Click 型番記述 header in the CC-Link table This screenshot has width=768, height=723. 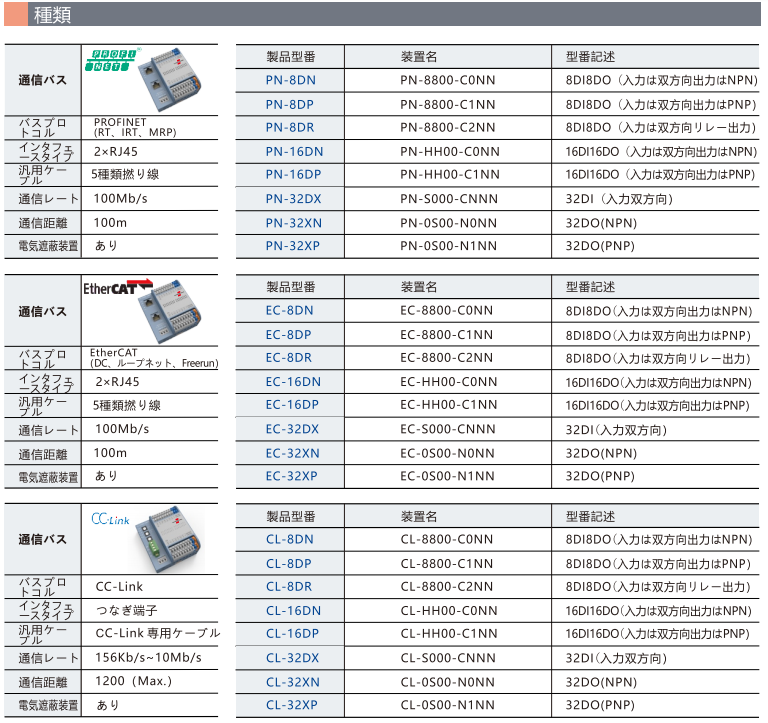(x=590, y=516)
